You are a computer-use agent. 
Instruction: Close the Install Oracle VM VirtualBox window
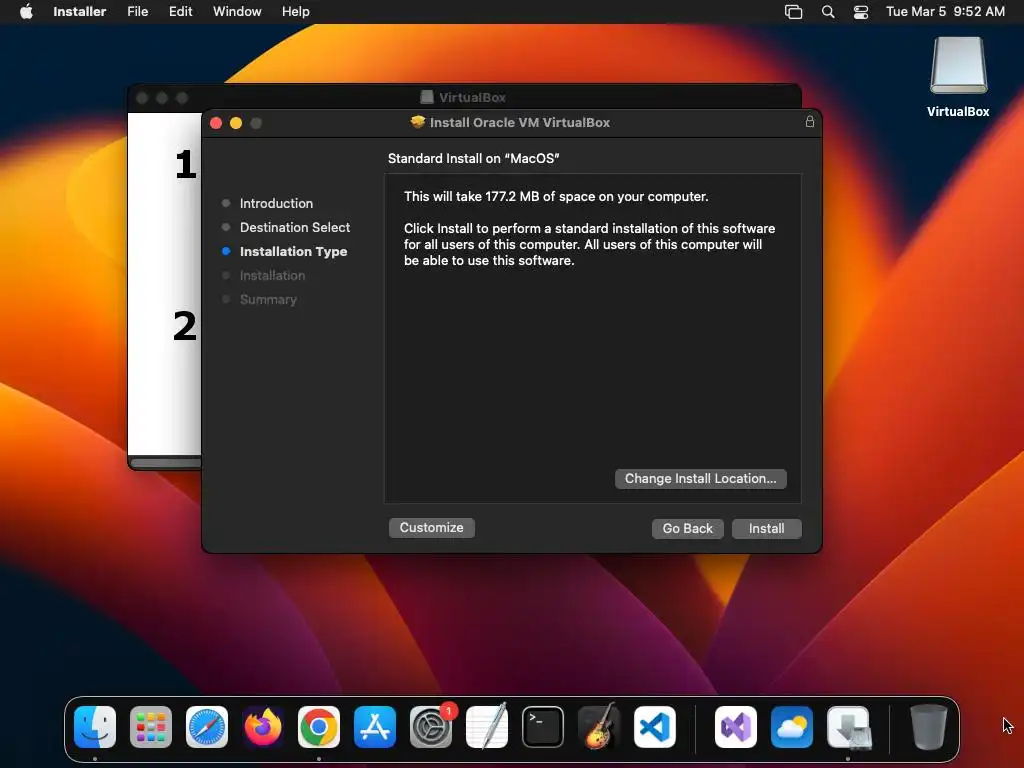pyautogui.click(x=216, y=123)
